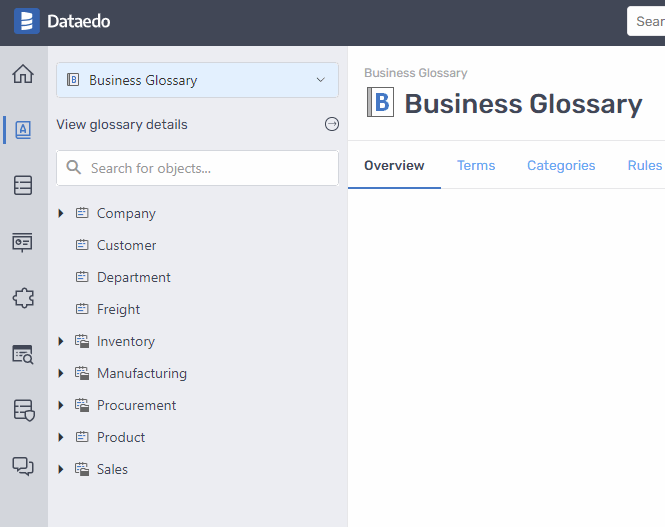Viewport: 665px width, 527px height.
Task: Open the data catalog tables icon
Action: [x=22, y=185]
